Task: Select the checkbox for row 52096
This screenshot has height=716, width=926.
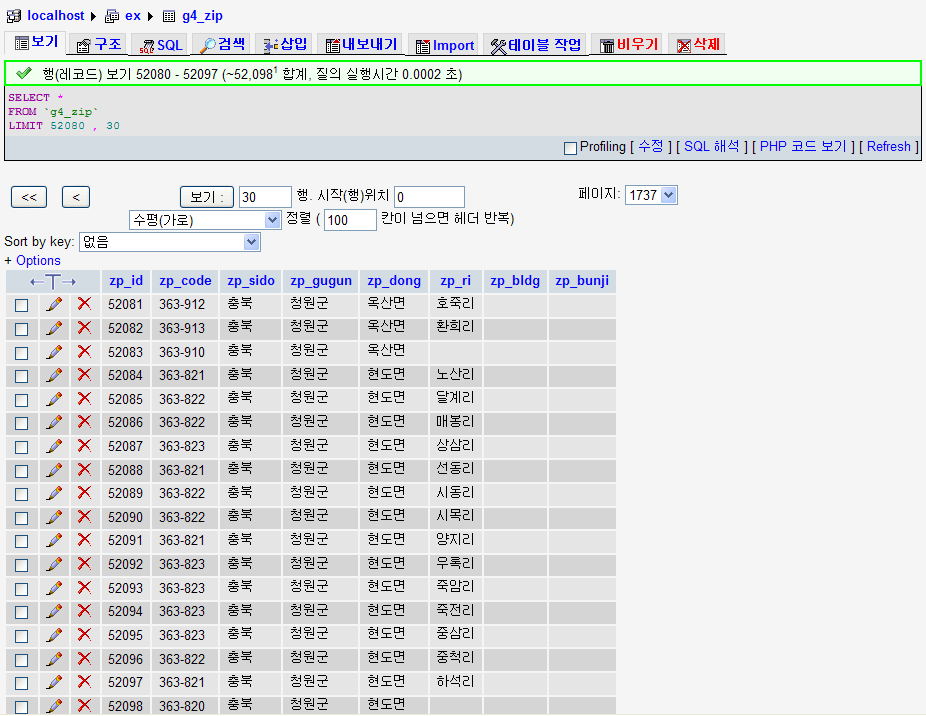Action: pos(21,660)
